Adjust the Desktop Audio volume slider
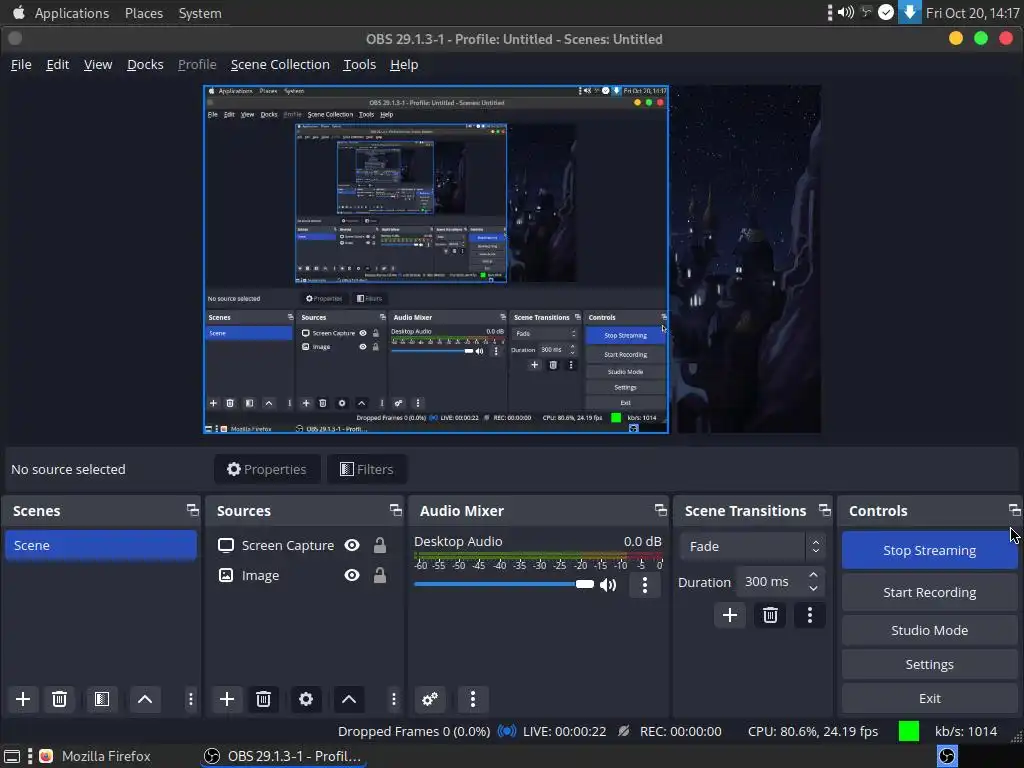This screenshot has height=768, width=1024. click(x=504, y=584)
